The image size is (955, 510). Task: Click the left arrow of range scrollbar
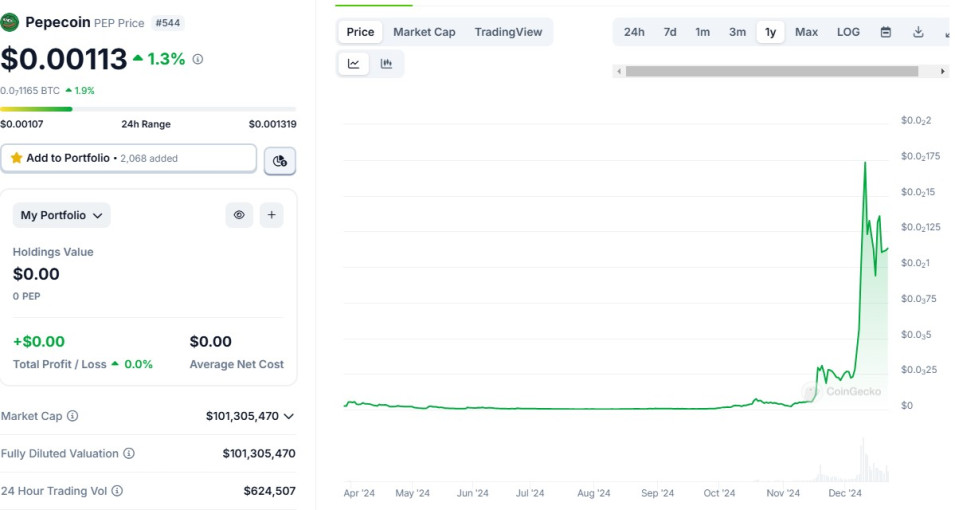coord(619,71)
